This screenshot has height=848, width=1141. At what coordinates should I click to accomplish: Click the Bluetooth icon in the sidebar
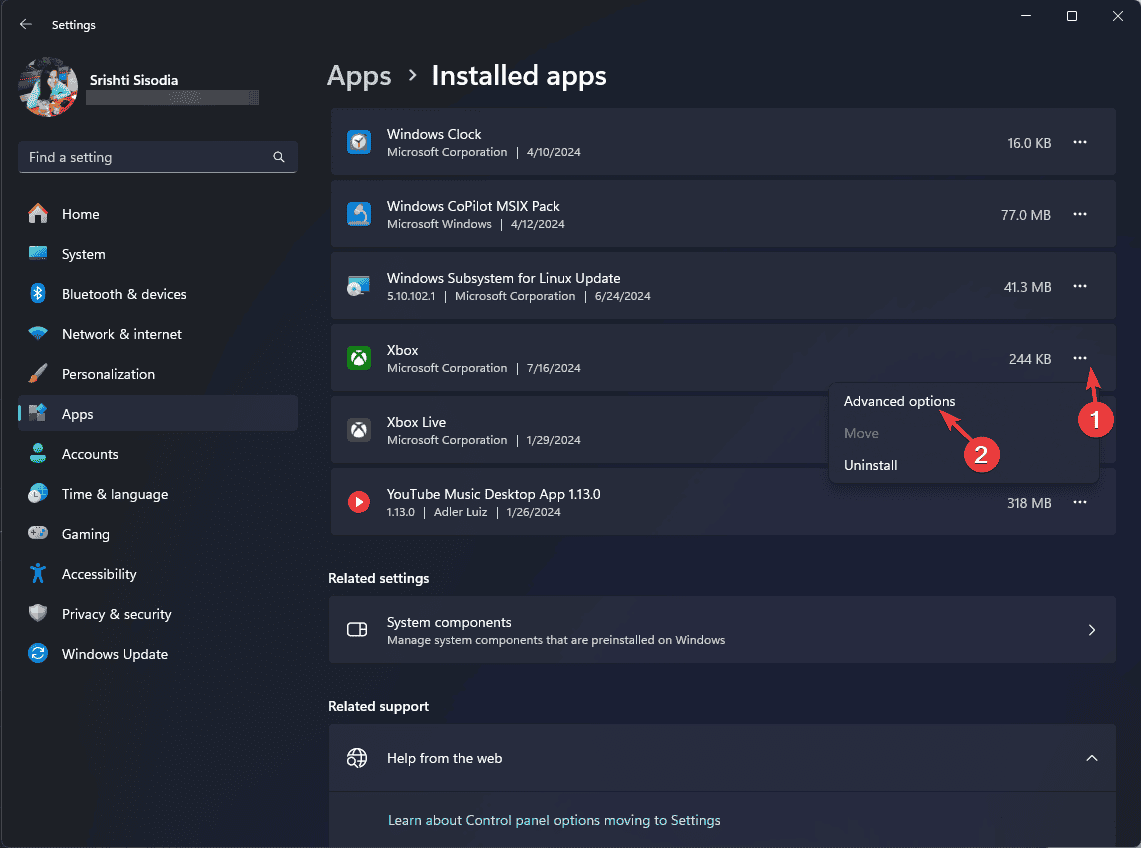38,293
